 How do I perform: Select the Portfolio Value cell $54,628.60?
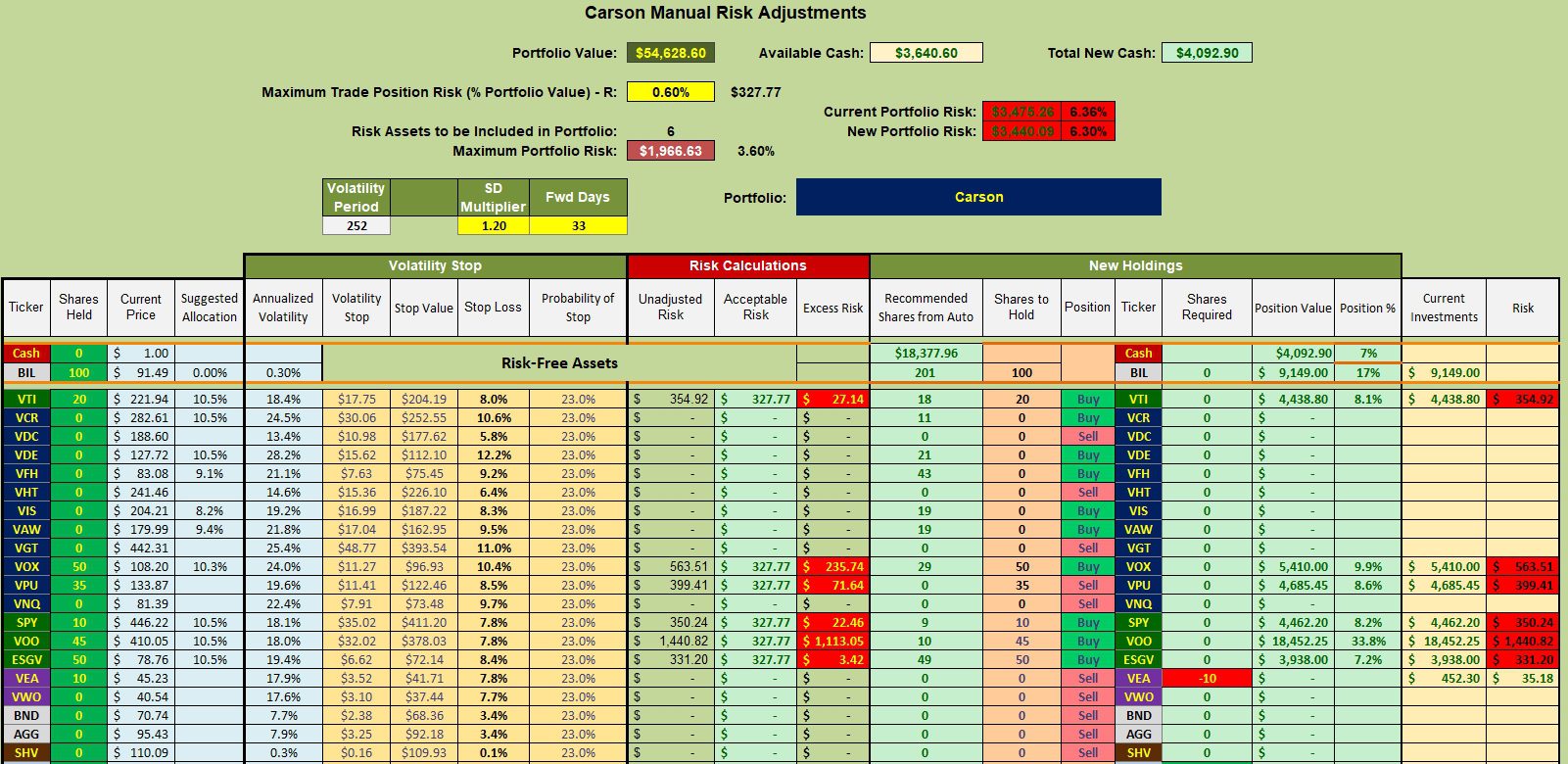point(671,53)
